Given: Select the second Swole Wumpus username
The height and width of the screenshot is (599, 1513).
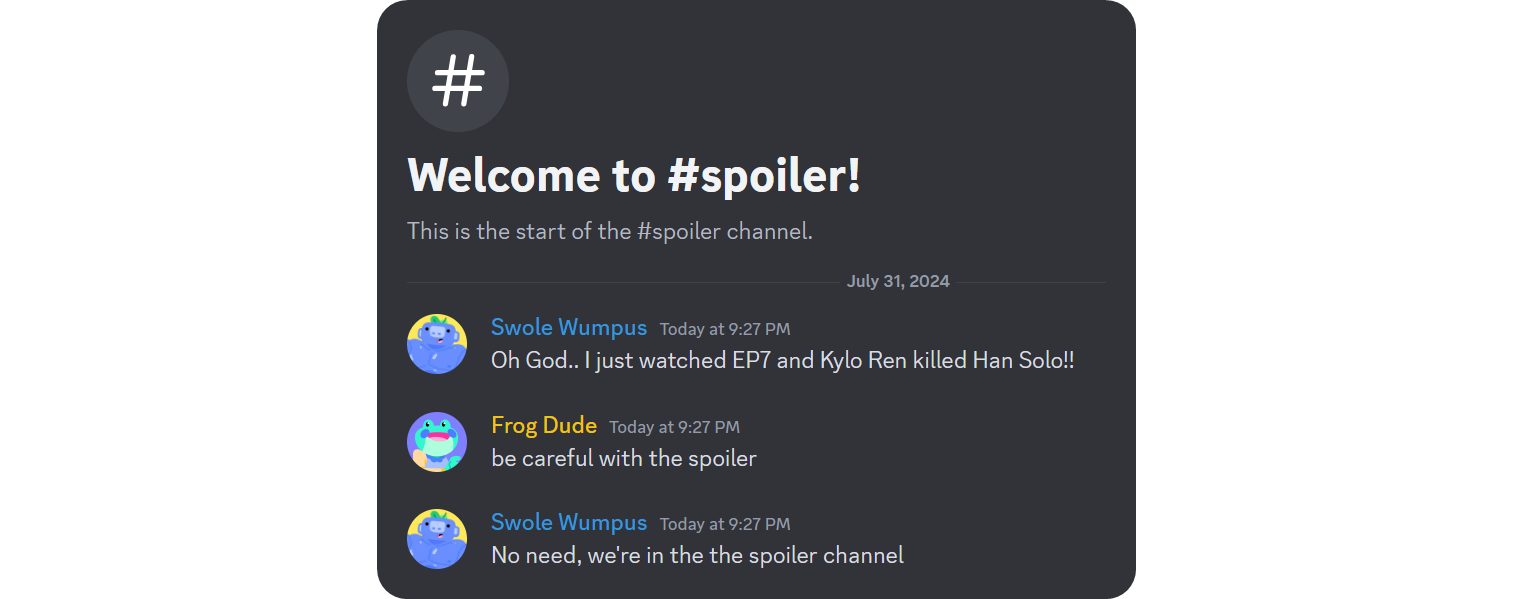Looking at the screenshot, I should pos(568,522).
